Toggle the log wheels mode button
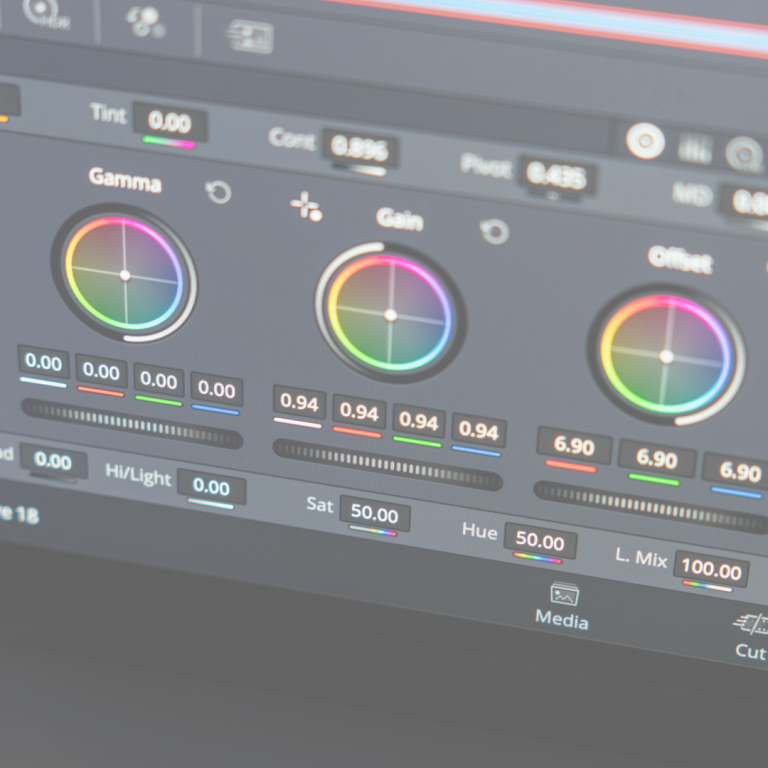The width and height of the screenshot is (768, 768). pyautogui.click(x=743, y=155)
